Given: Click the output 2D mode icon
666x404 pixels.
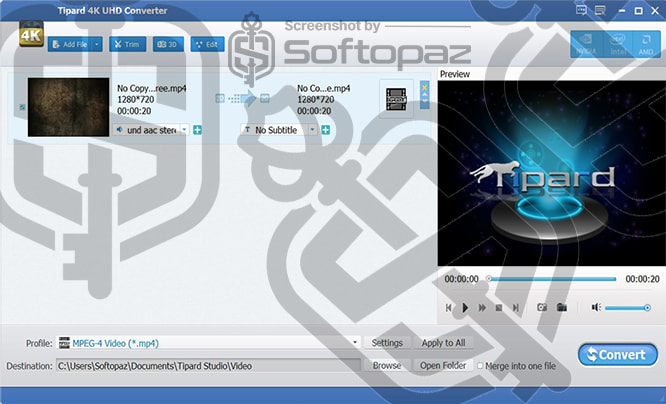Looking at the screenshot, I should click(265, 99).
